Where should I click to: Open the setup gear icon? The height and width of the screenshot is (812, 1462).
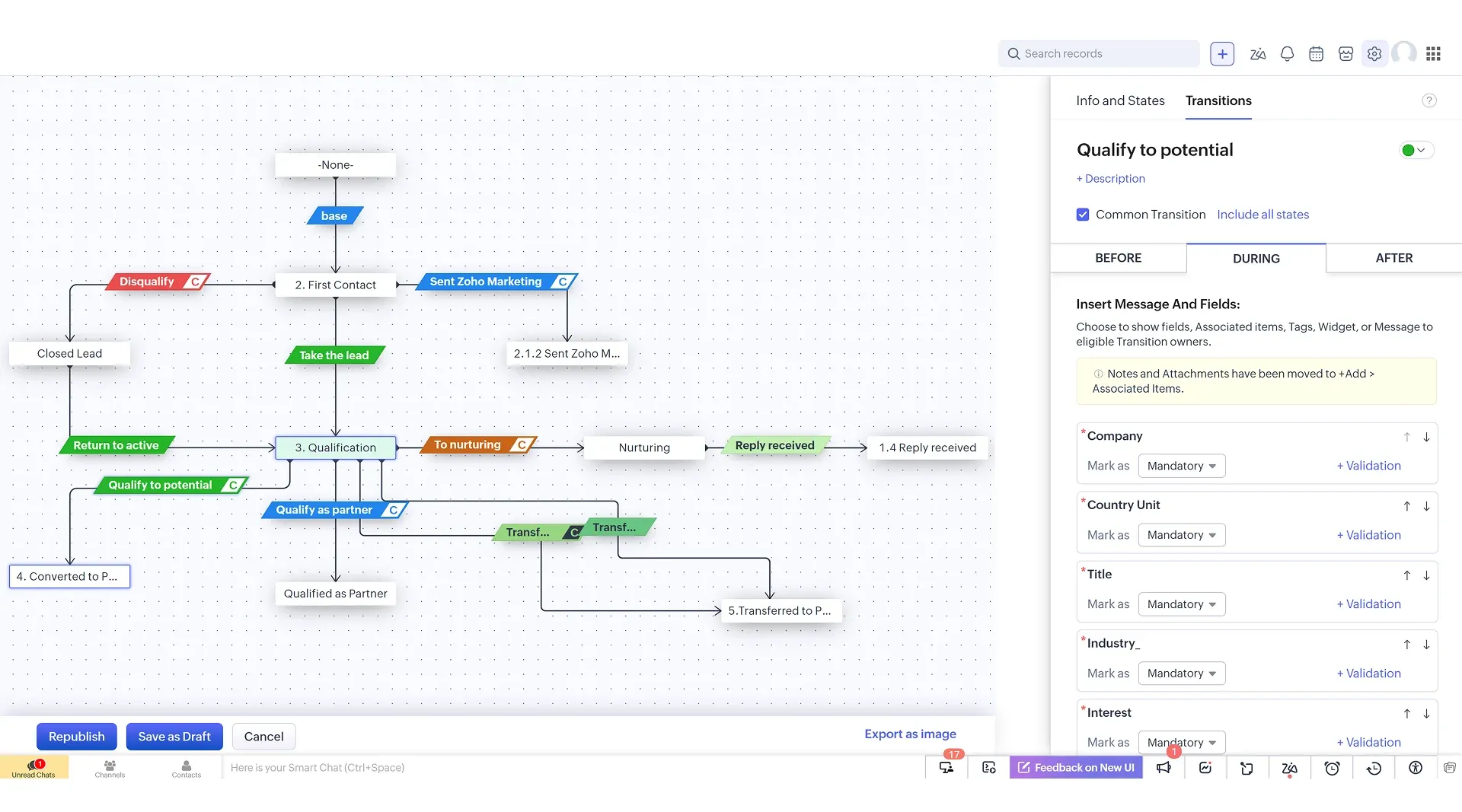pos(1374,54)
